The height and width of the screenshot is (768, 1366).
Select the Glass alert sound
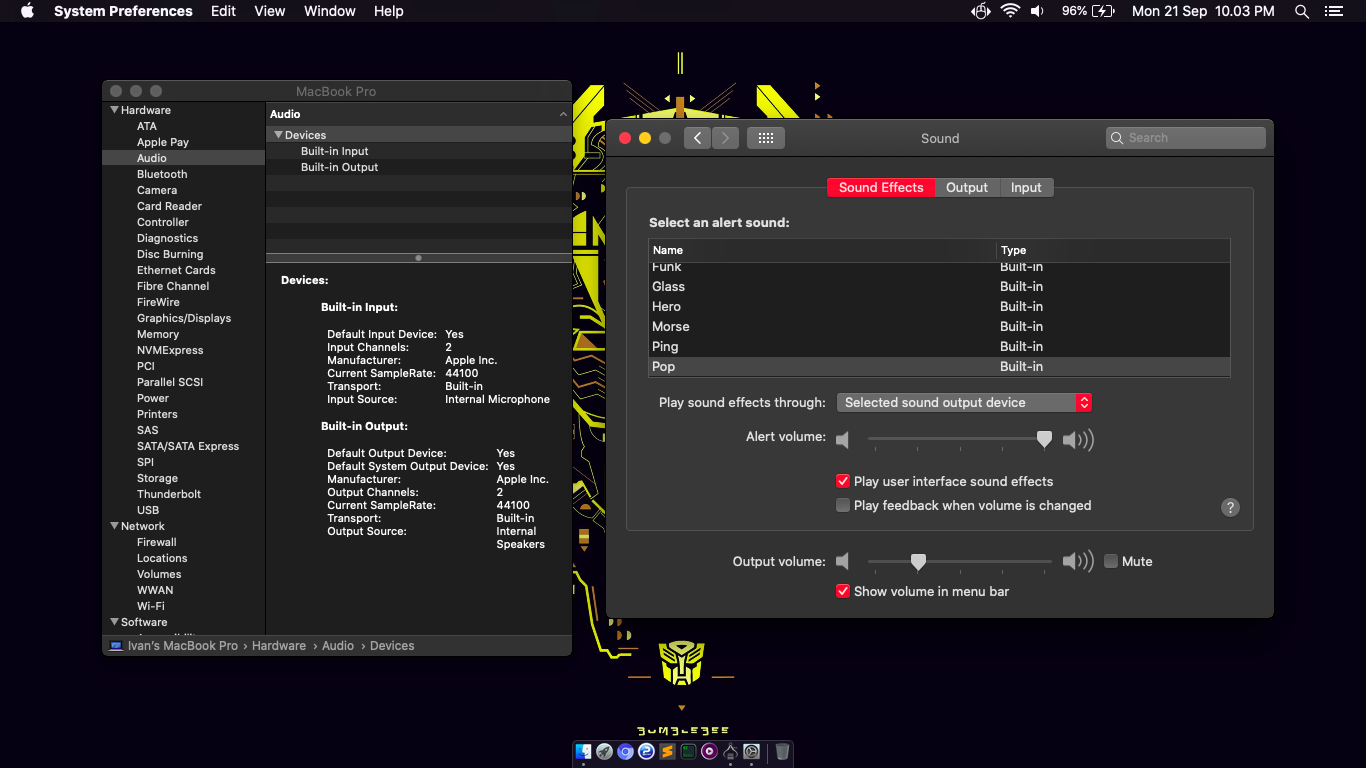pyautogui.click(x=939, y=286)
